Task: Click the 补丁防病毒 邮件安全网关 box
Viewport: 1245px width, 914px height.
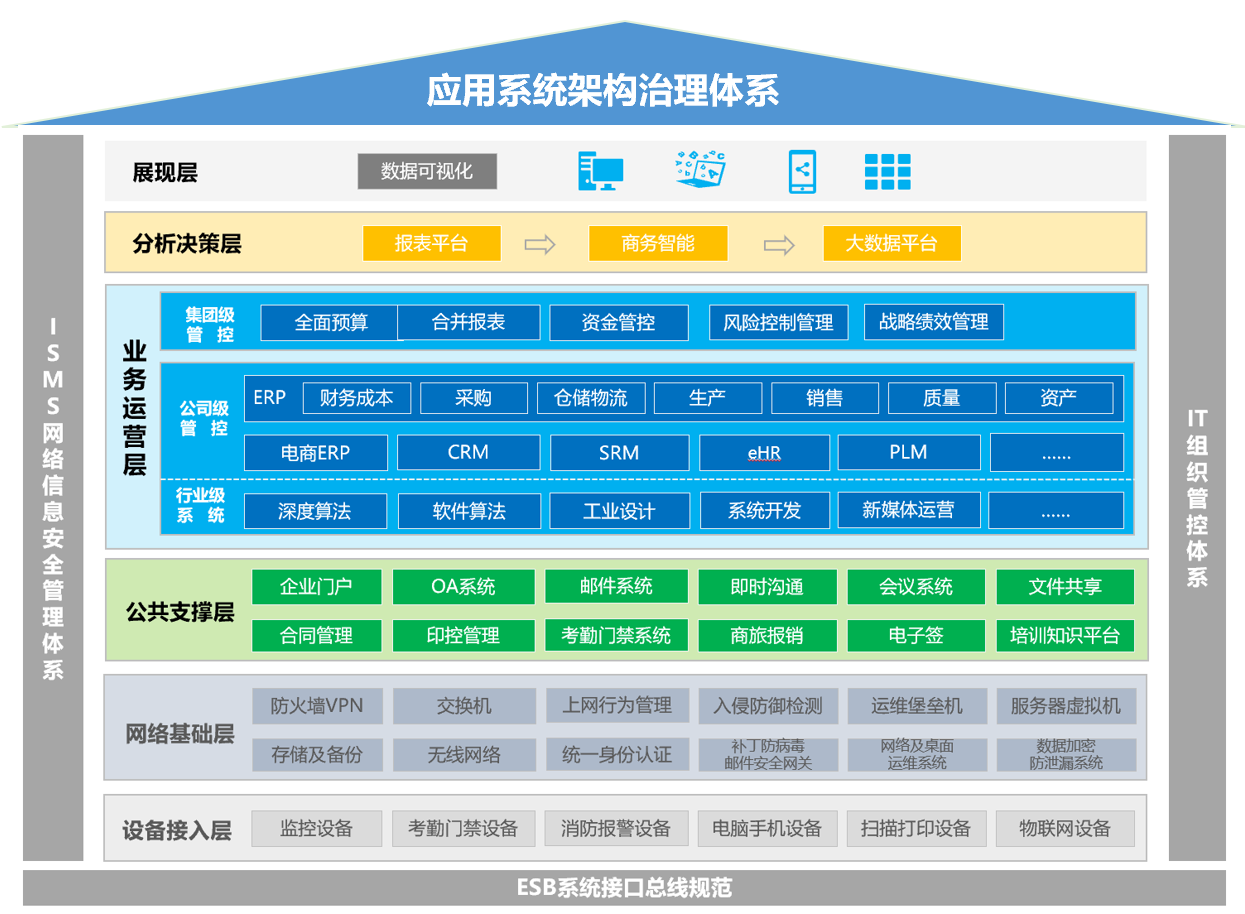Action: pos(768,755)
